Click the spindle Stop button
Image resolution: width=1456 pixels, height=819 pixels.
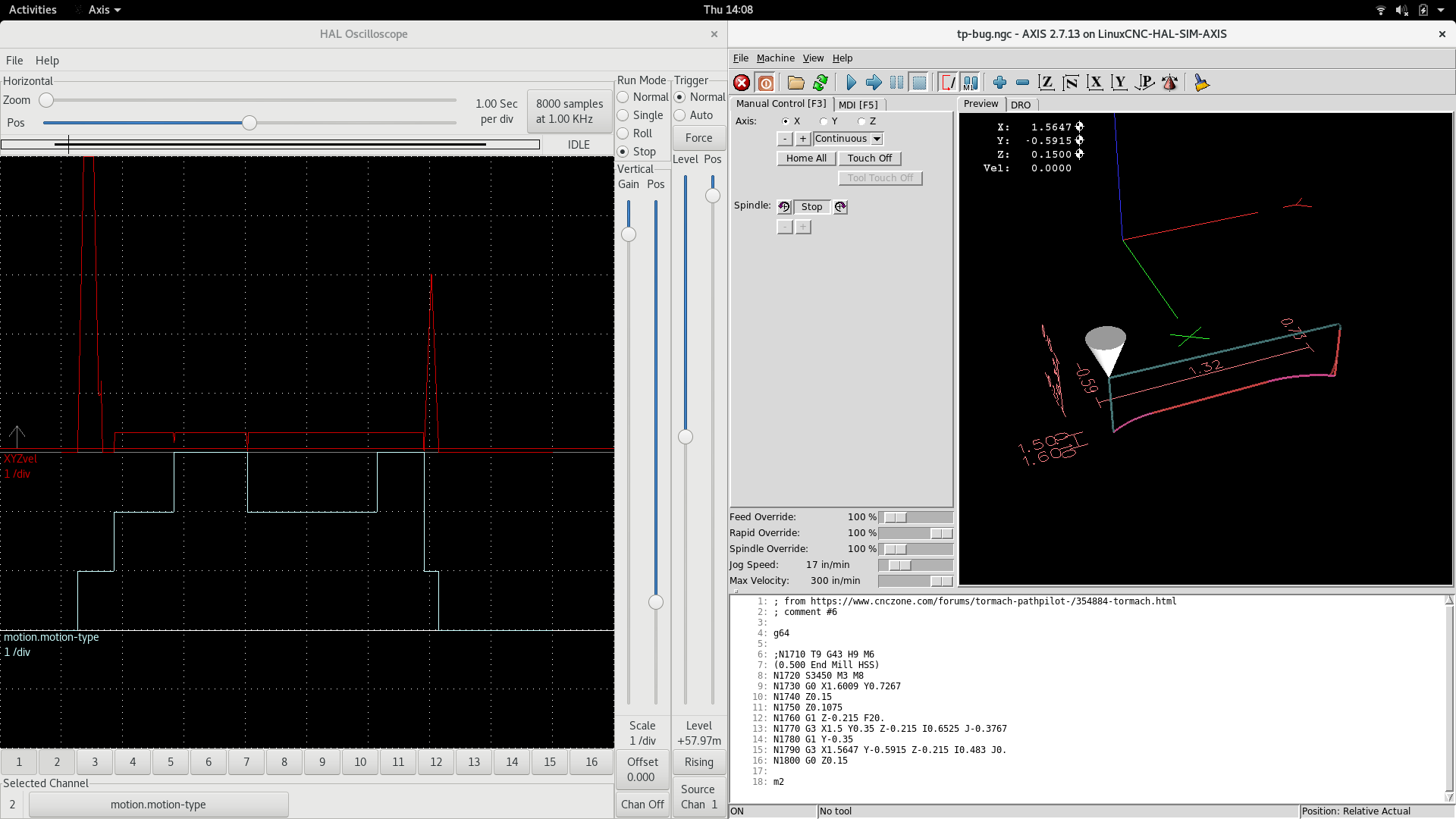811,207
